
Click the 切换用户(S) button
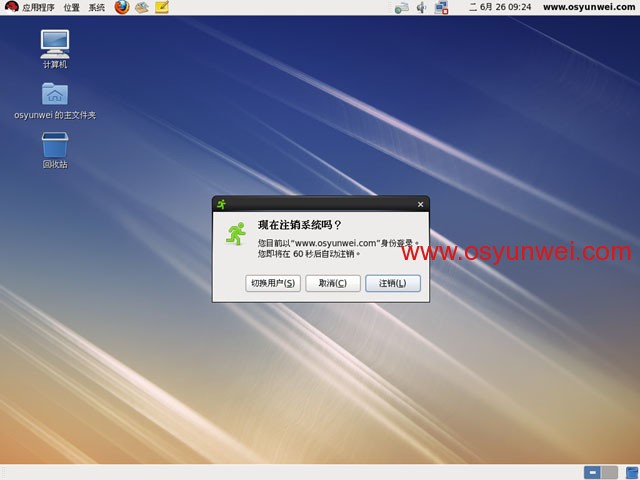(273, 283)
